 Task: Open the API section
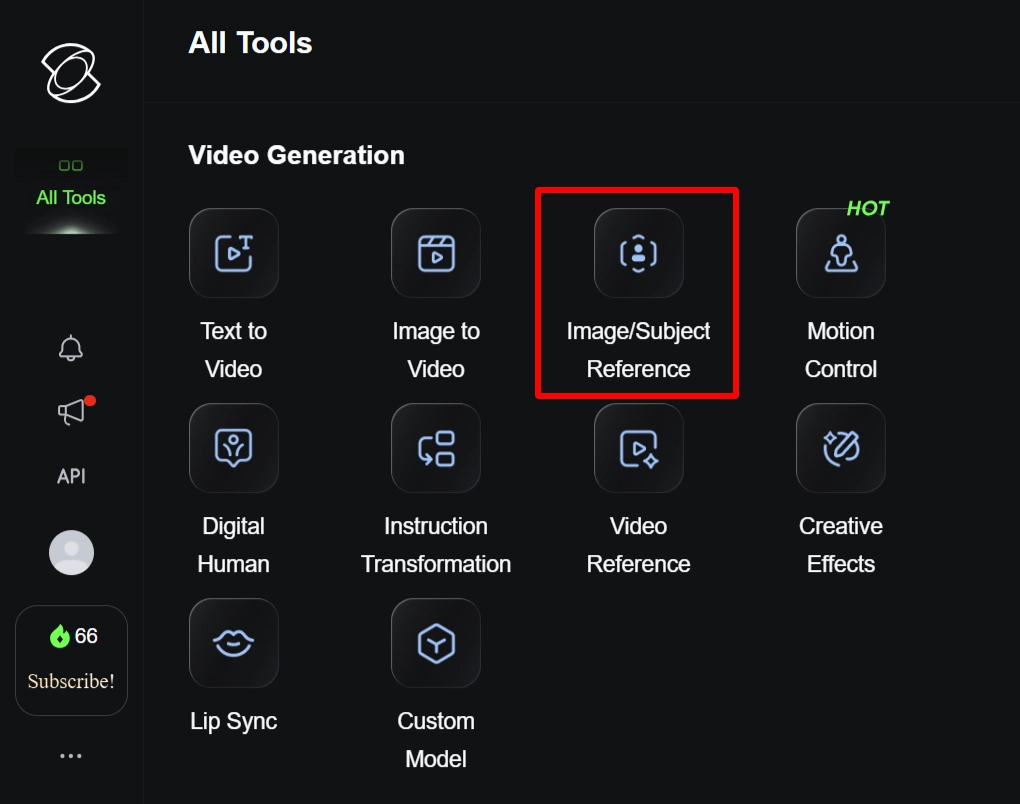click(71, 476)
